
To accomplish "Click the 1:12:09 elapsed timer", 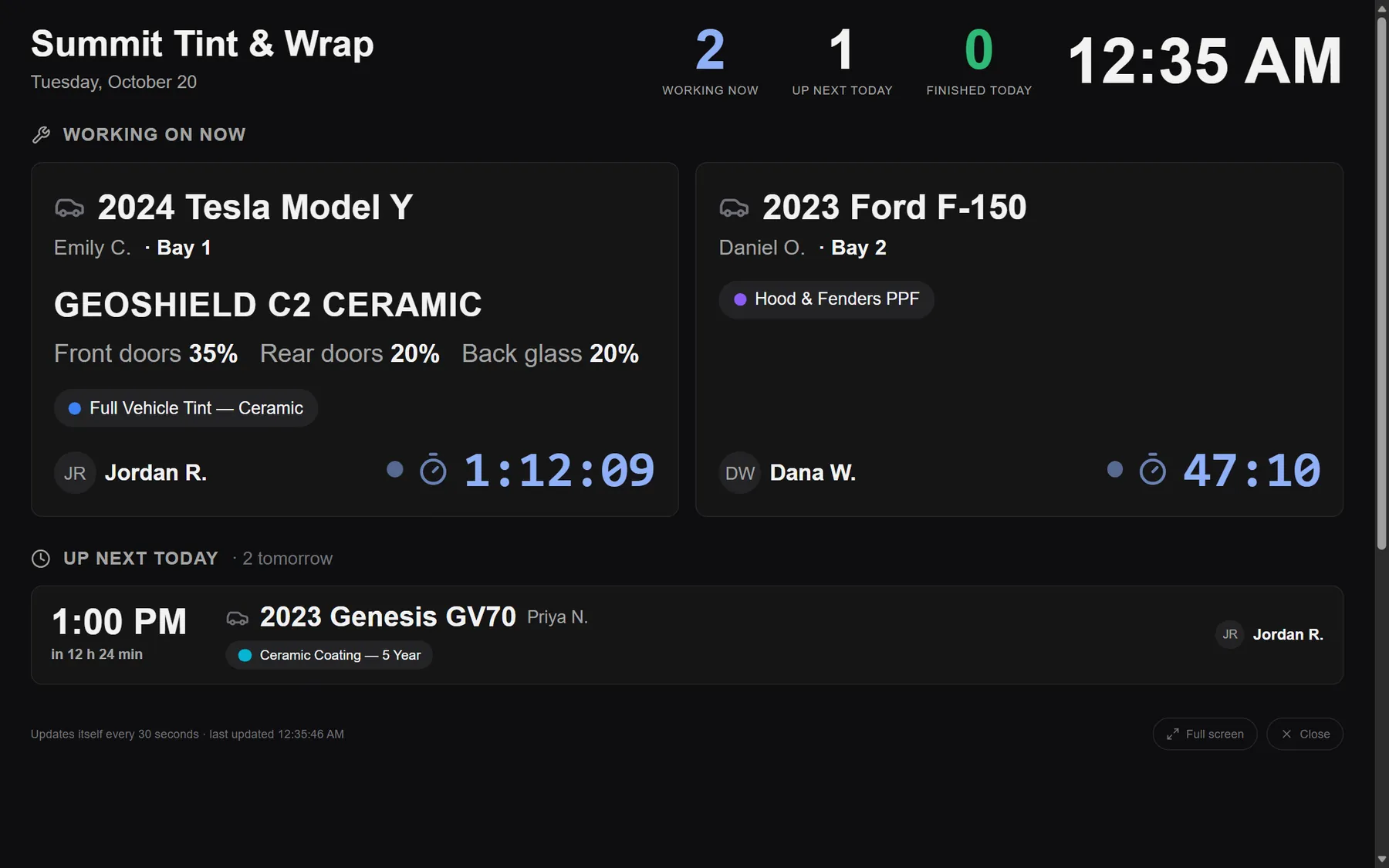I will tap(559, 470).
